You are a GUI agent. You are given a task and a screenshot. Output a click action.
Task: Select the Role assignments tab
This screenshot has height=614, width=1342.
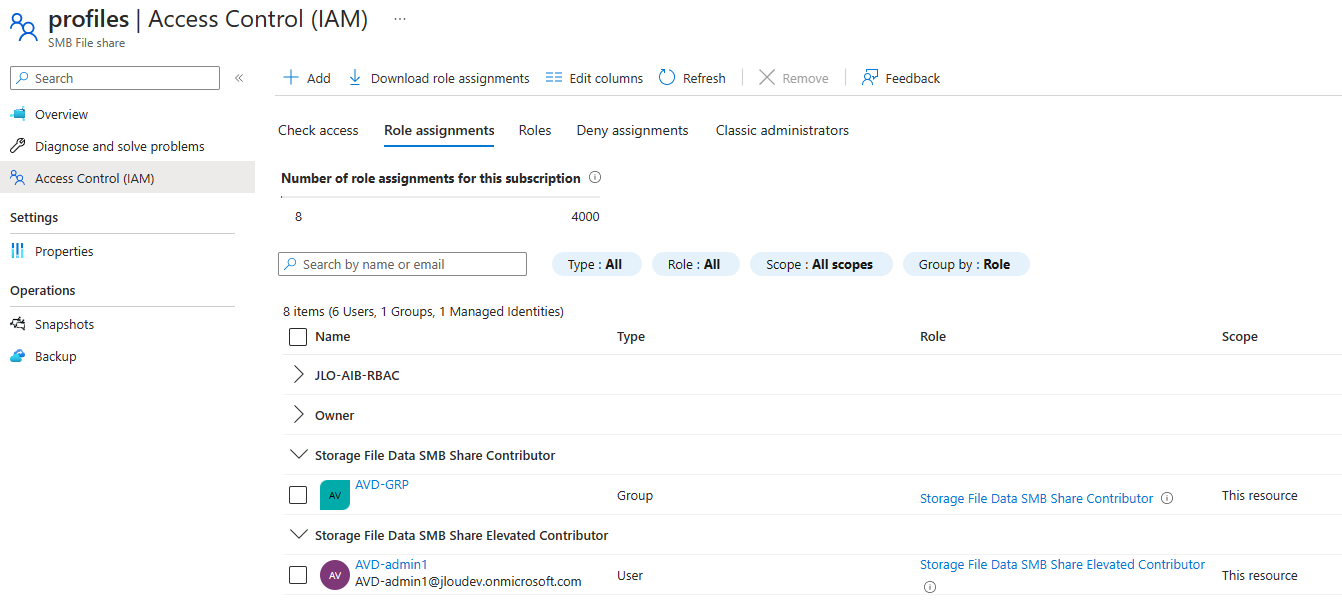(x=439, y=130)
